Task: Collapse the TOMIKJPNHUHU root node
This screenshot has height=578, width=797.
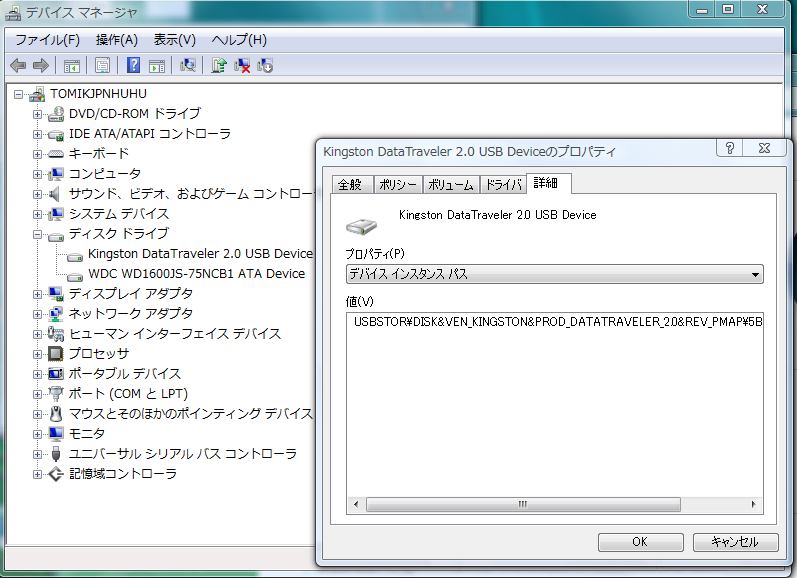Action: coord(18,94)
